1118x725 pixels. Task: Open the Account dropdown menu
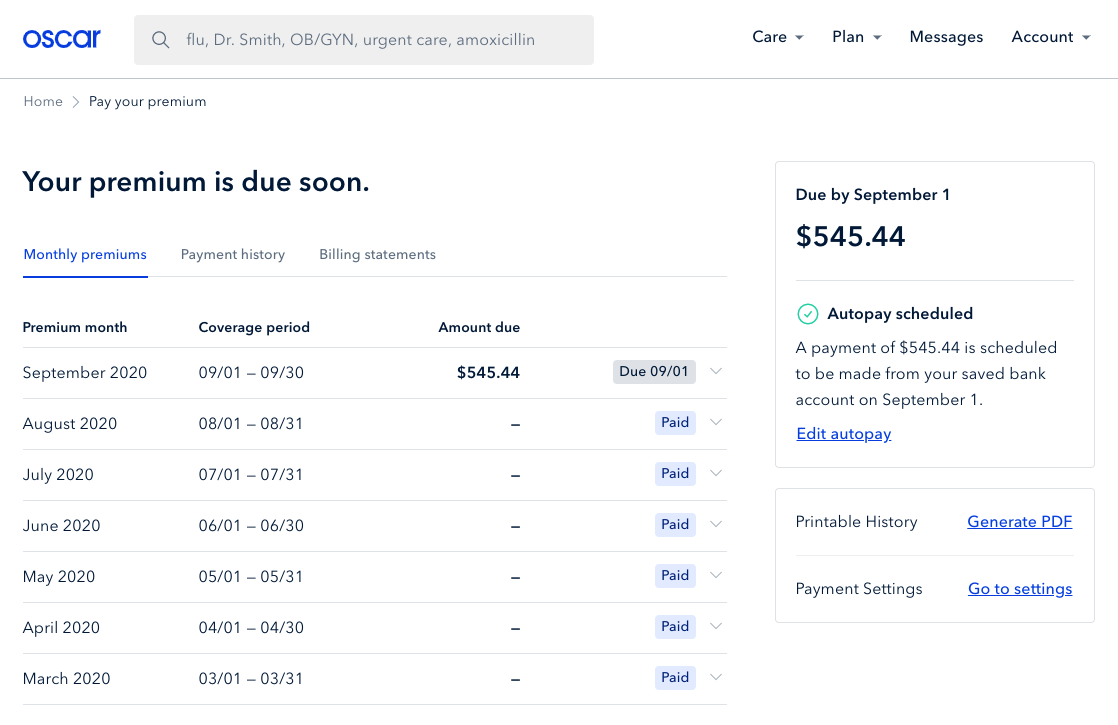pyautogui.click(x=1050, y=37)
